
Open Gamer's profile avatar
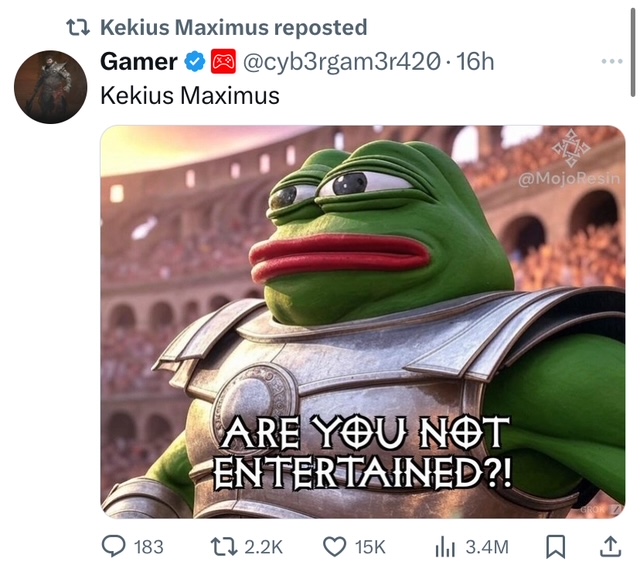[x=51, y=87]
